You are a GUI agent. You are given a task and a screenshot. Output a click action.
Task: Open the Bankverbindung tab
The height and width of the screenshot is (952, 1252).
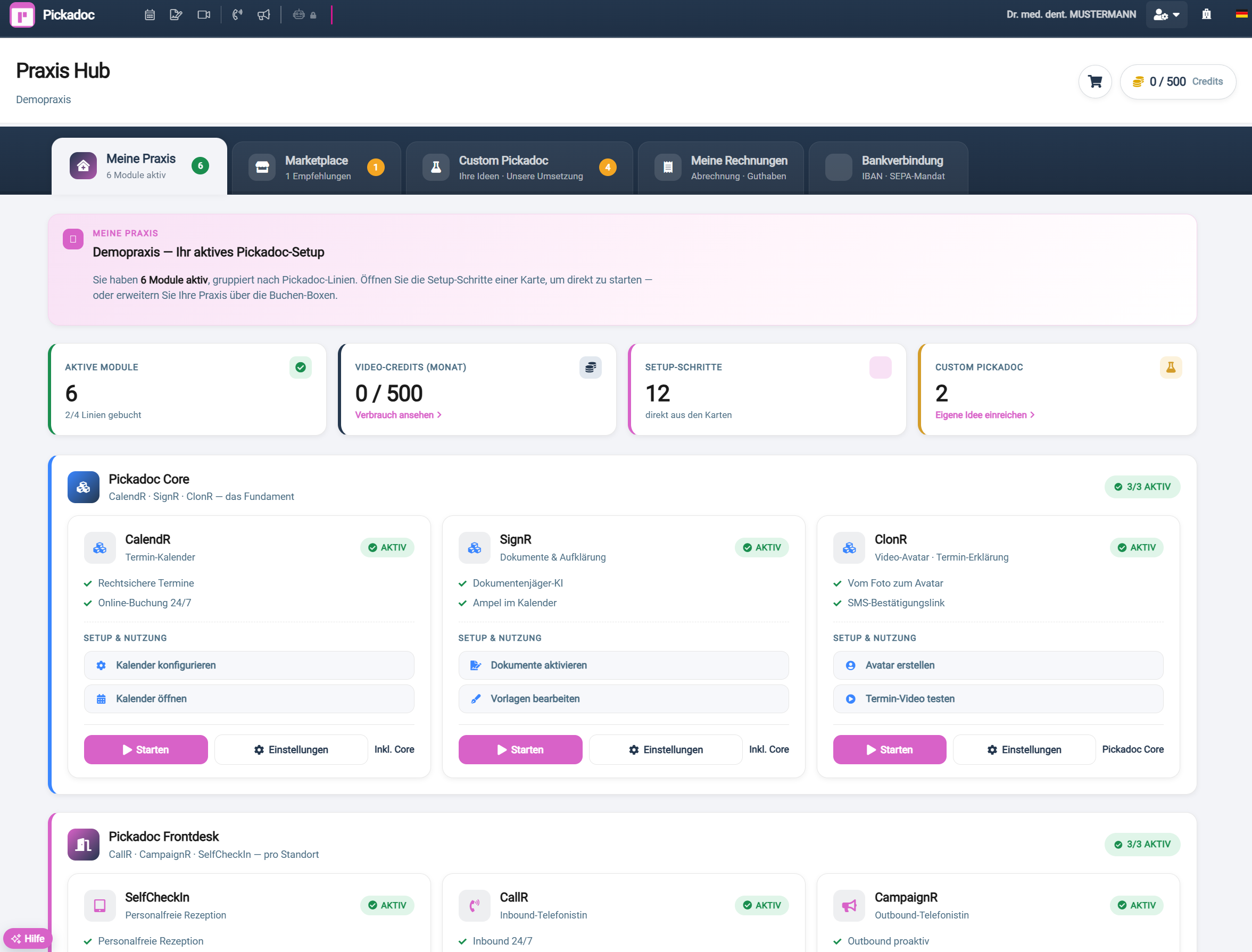(888, 168)
